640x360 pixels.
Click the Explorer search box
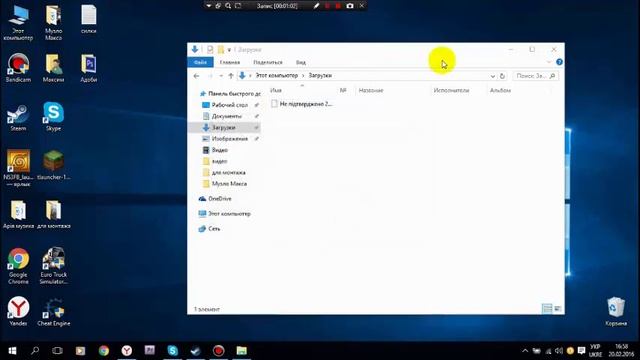tap(535, 76)
